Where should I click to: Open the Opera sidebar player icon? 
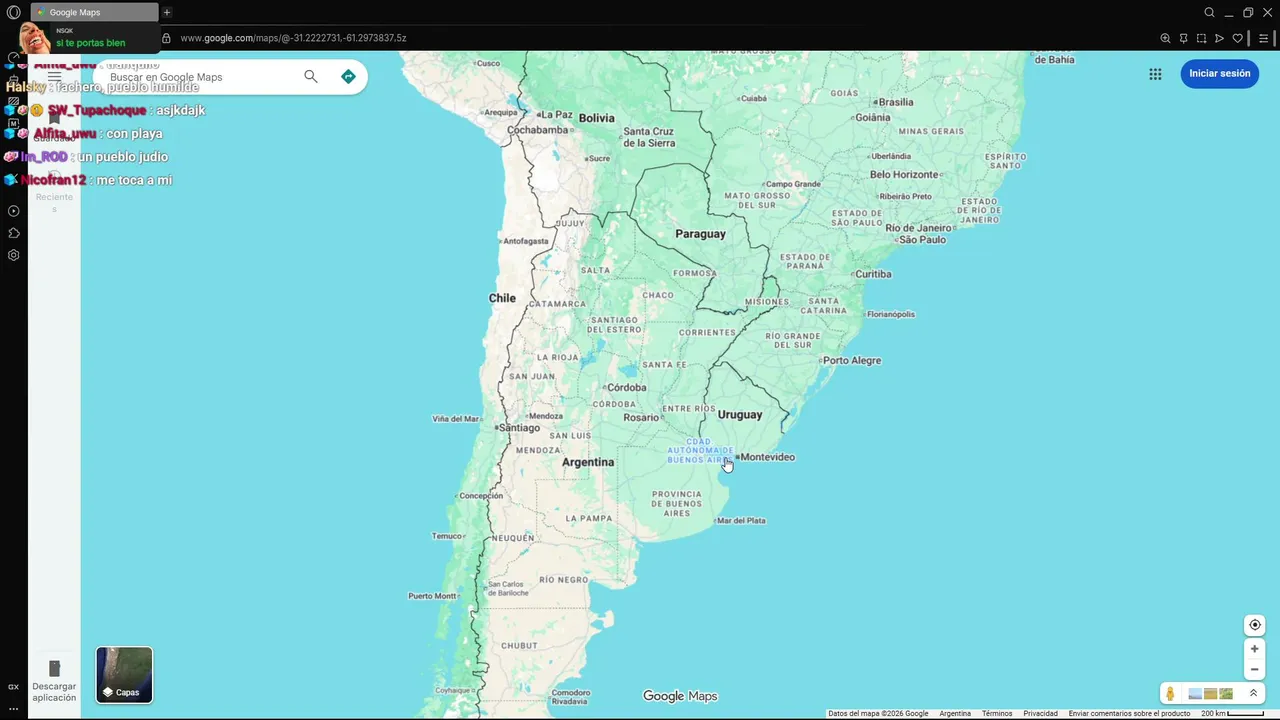tap(13, 211)
